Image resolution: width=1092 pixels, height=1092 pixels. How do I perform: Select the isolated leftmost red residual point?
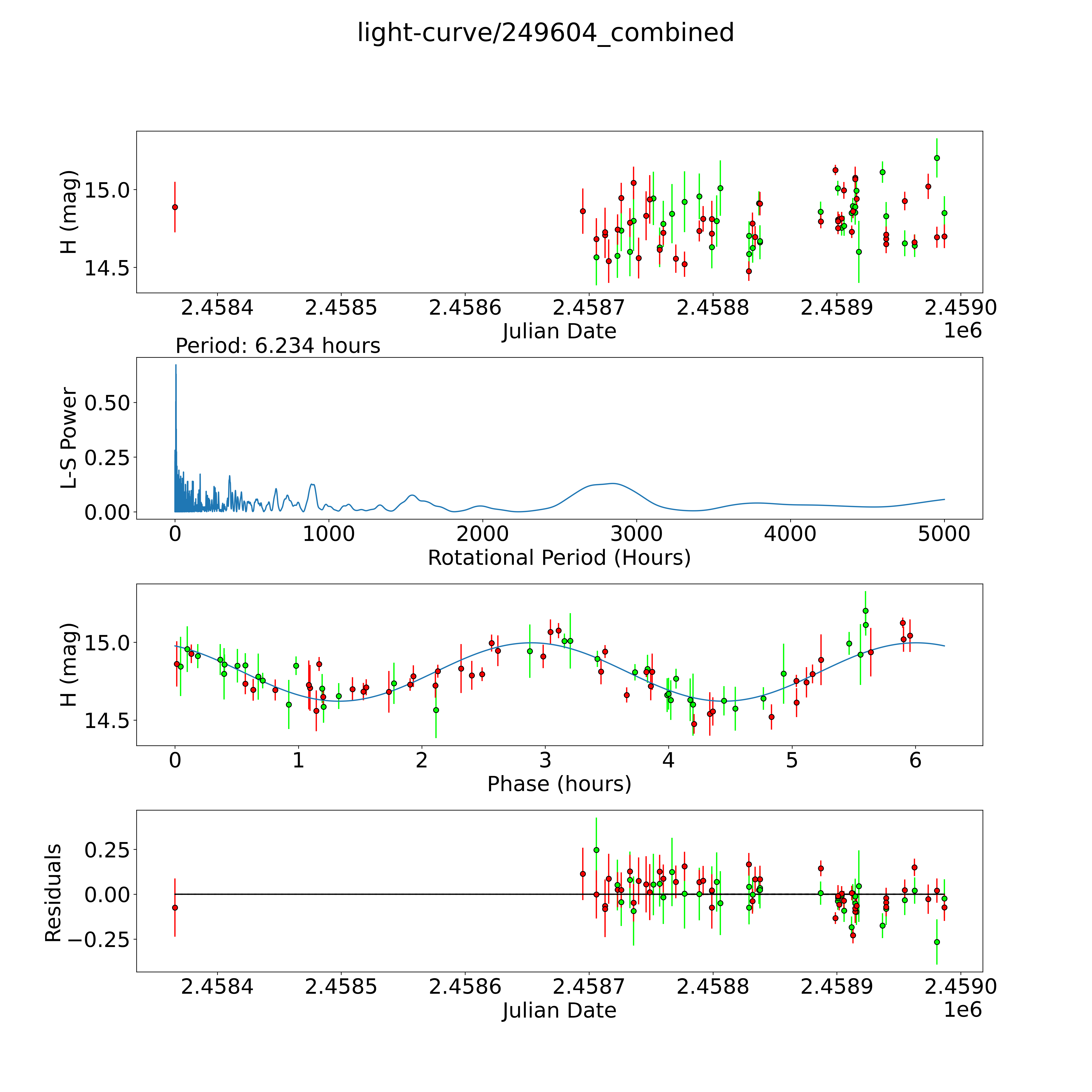[175, 908]
